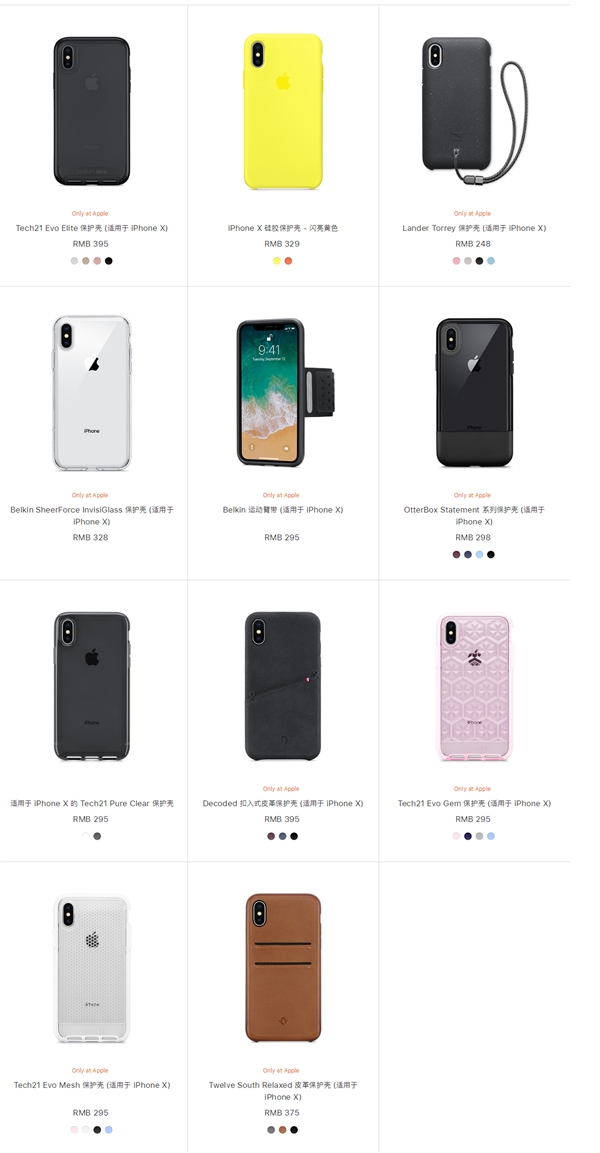This screenshot has width=600, height=1153.
Task: Select the yellow swatch for the silicone case
Action: pos(276,261)
